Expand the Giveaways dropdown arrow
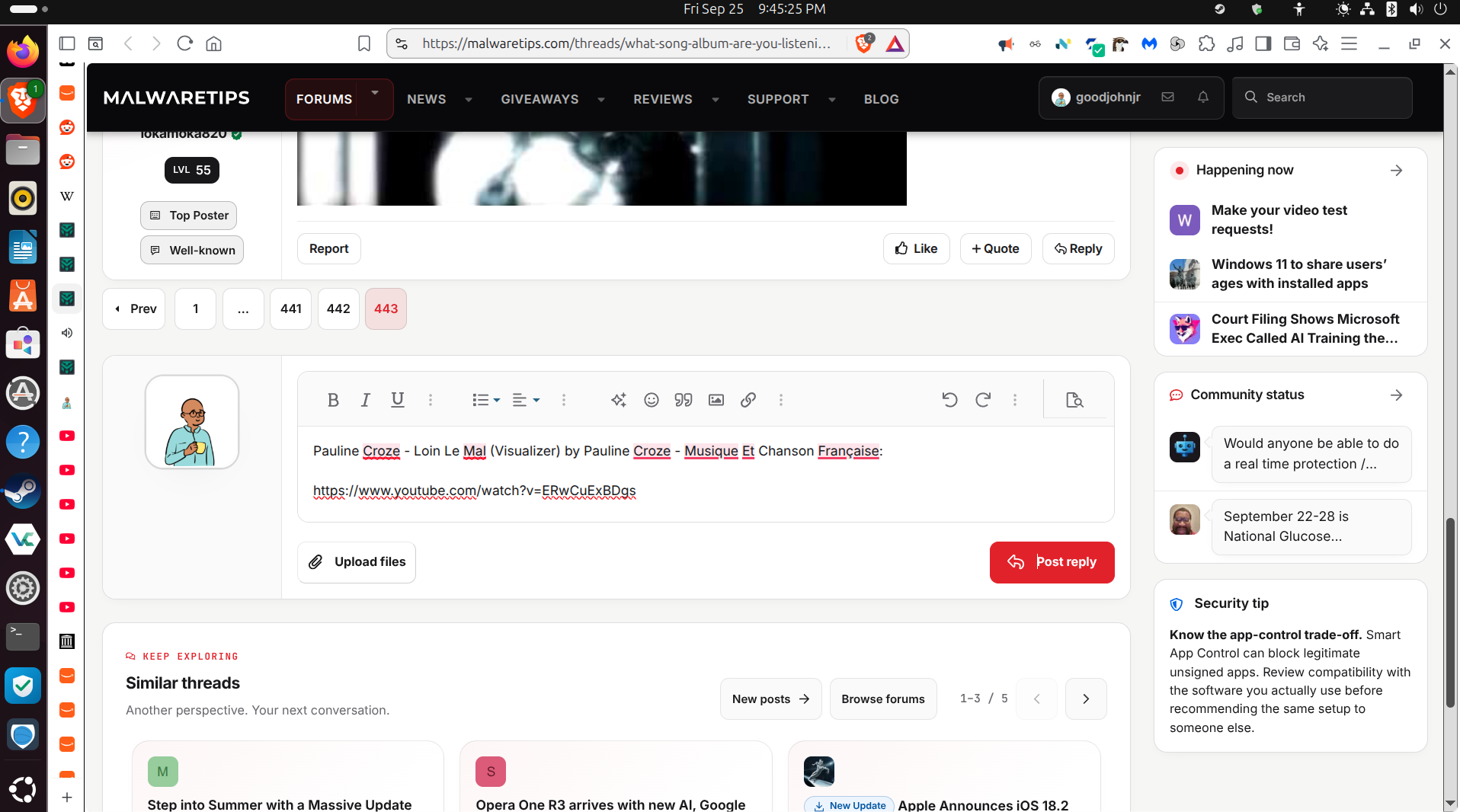 point(601,100)
